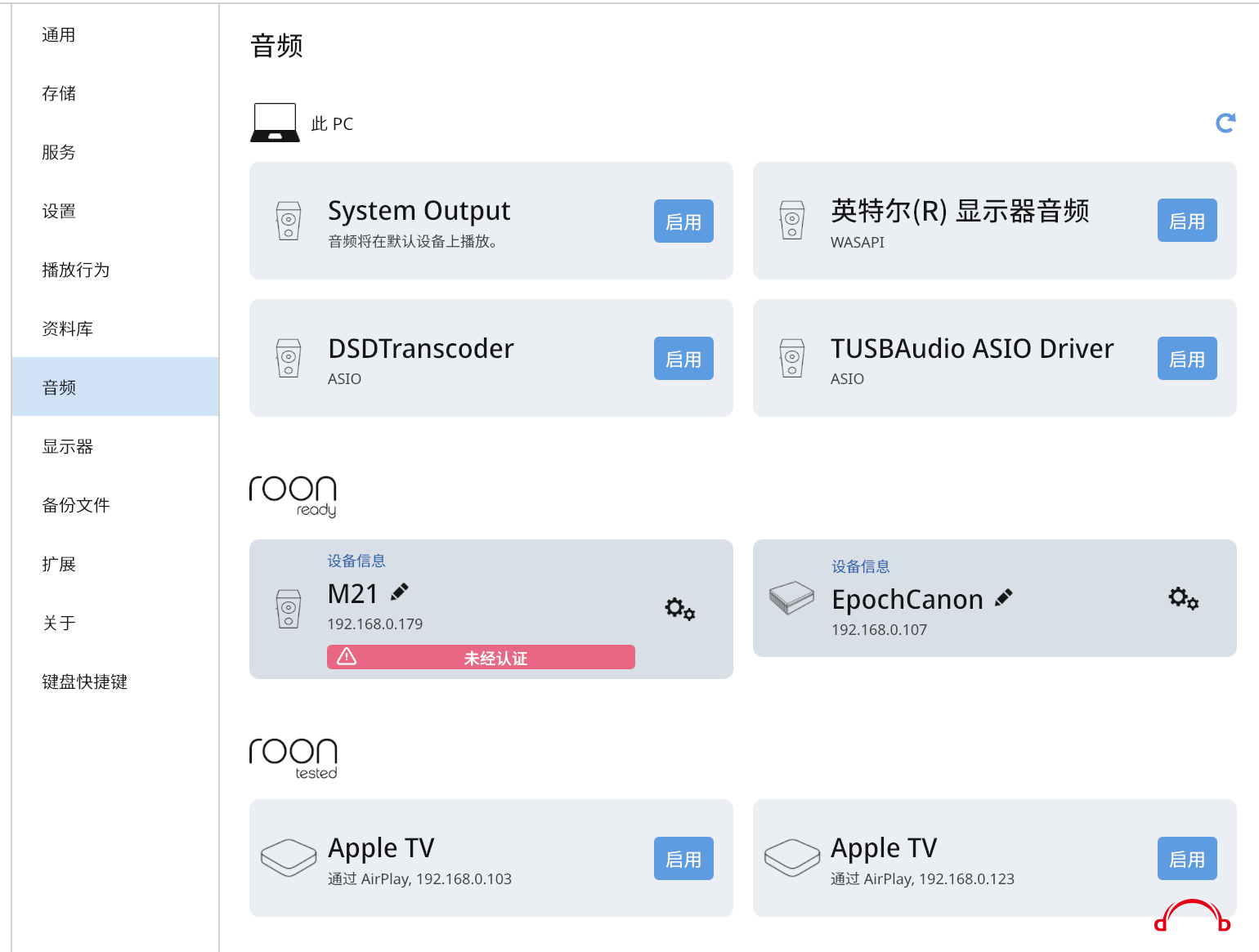The height and width of the screenshot is (952, 1259).
Task: Click the M21 device name
Action: [352, 593]
